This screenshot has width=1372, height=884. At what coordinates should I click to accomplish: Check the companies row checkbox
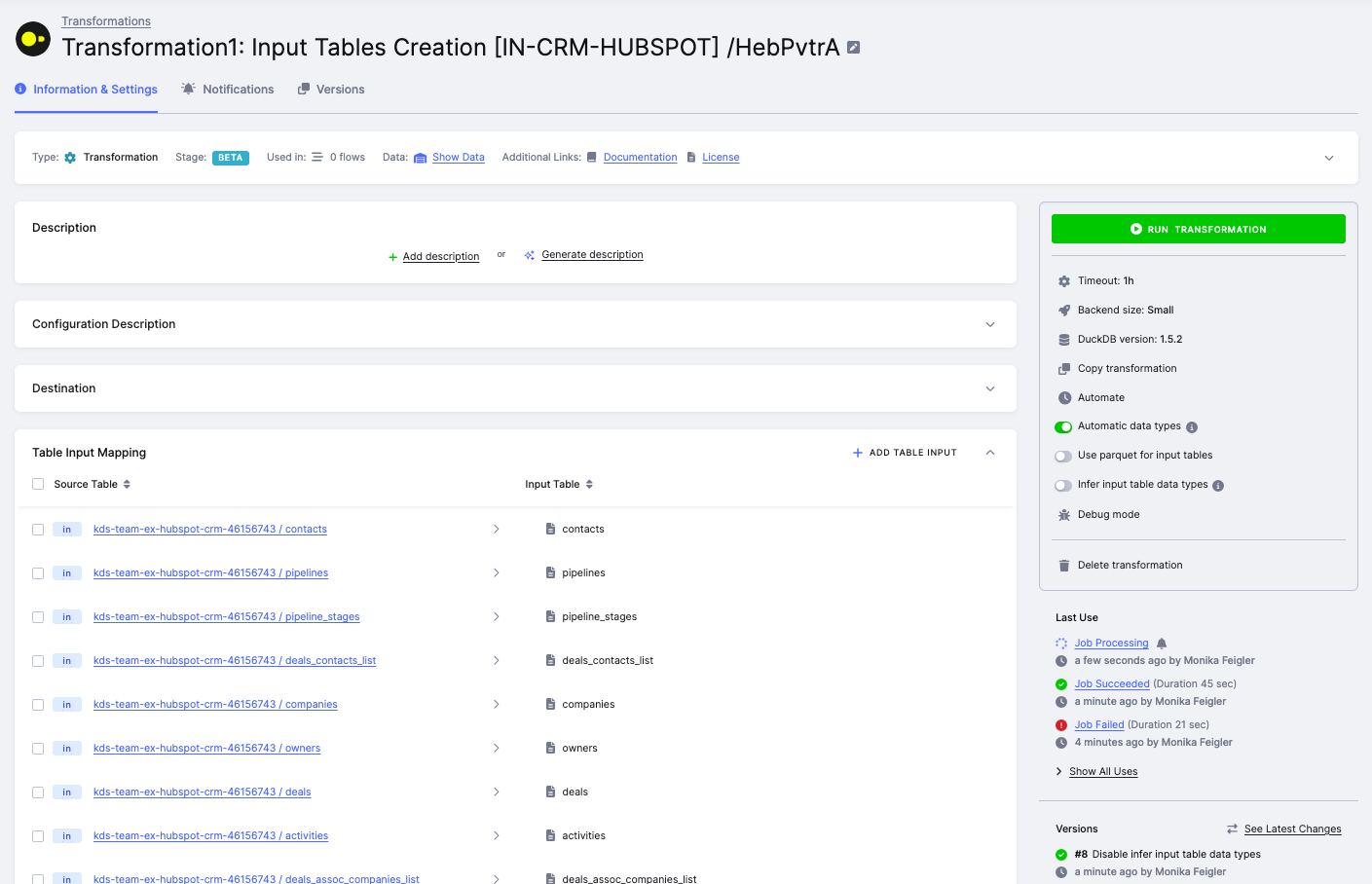pos(38,705)
